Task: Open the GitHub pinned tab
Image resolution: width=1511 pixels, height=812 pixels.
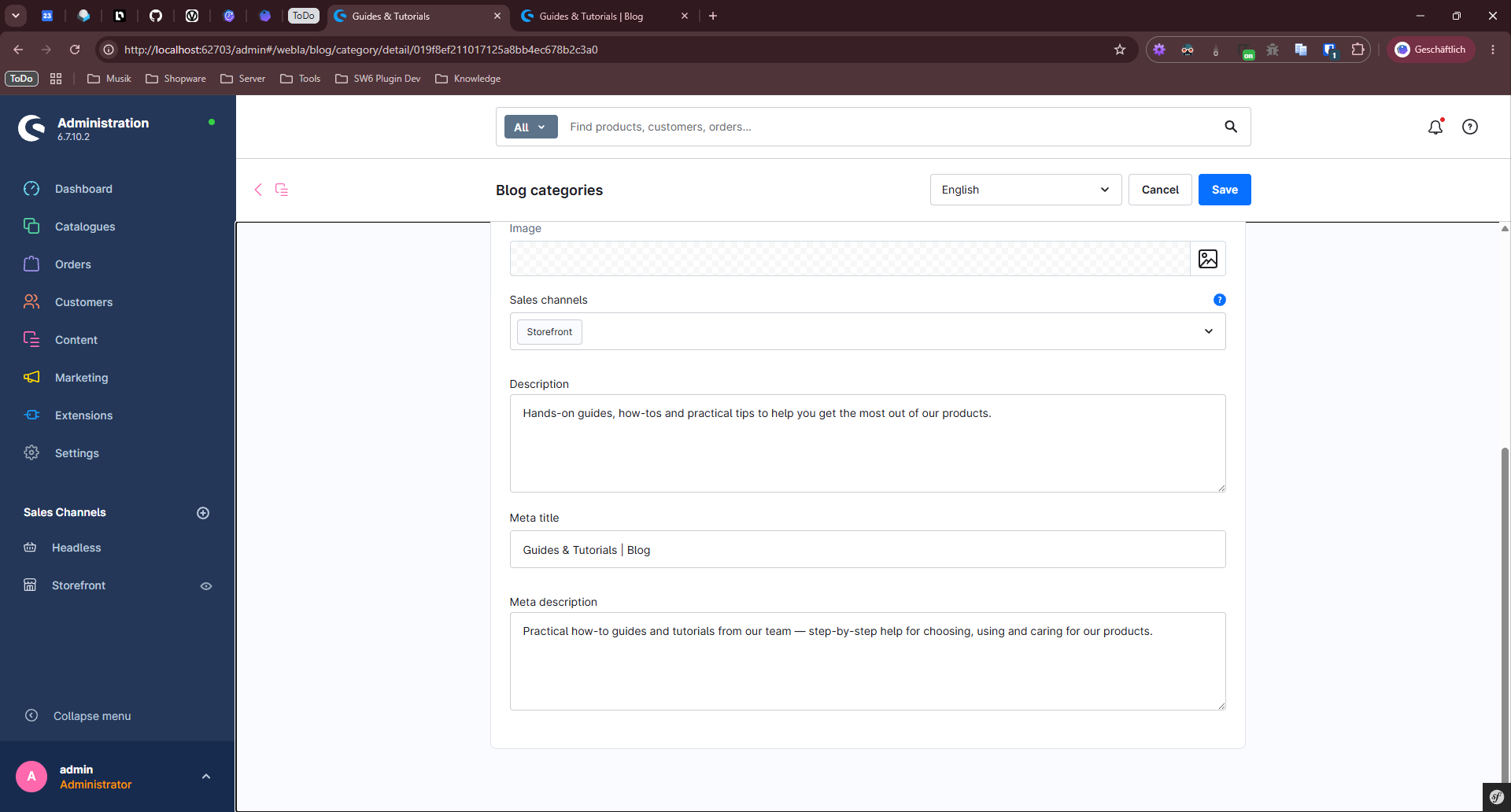Action: pyautogui.click(x=156, y=16)
